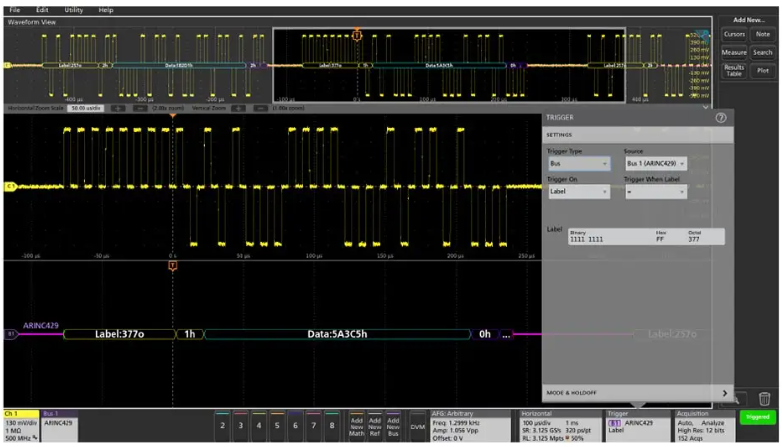Toggle the DVM button
This screenshot has height=447, width=782.
point(417,426)
